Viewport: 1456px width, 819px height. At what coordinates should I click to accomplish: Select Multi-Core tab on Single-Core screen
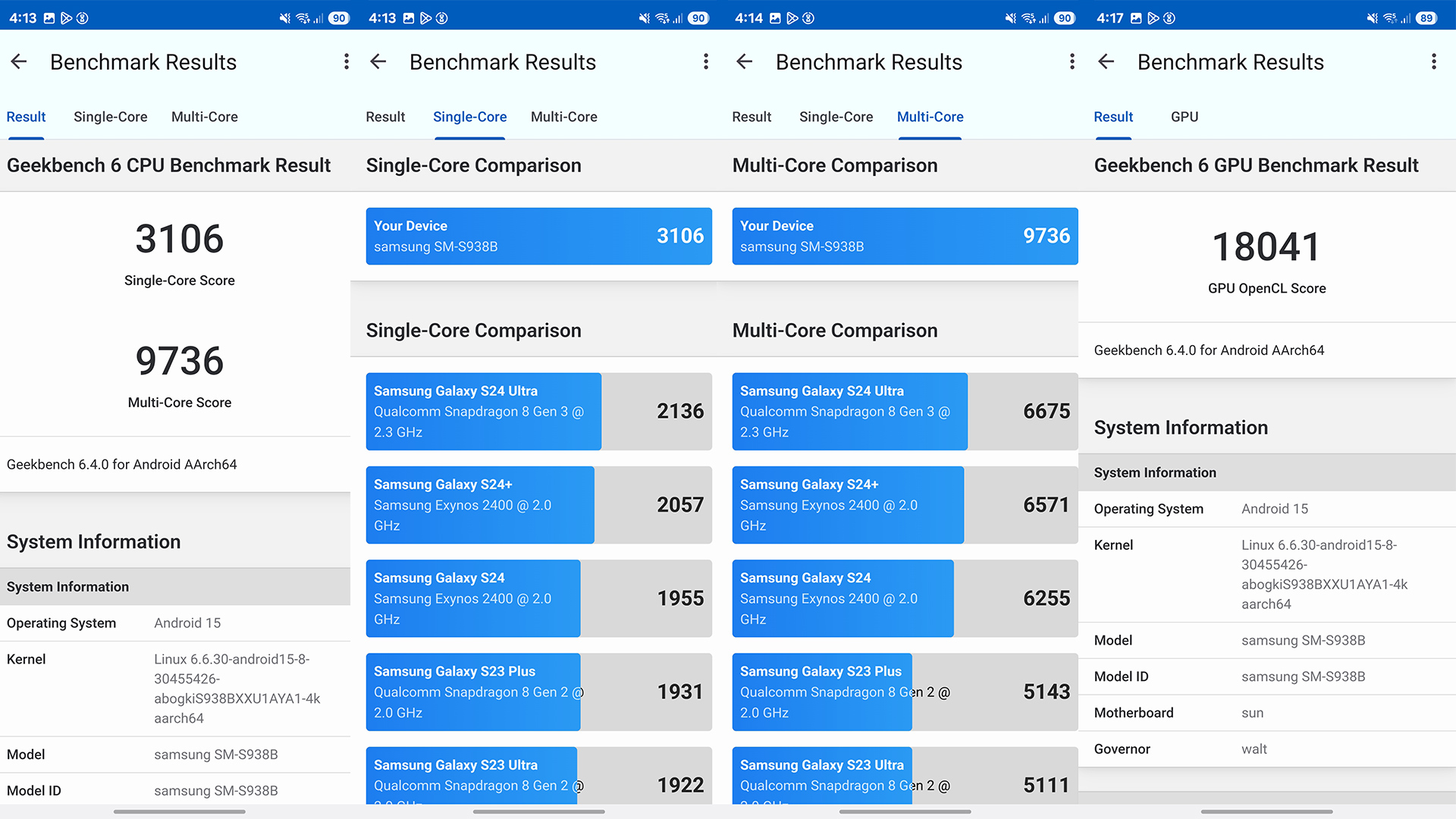pyautogui.click(x=564, y=117)
